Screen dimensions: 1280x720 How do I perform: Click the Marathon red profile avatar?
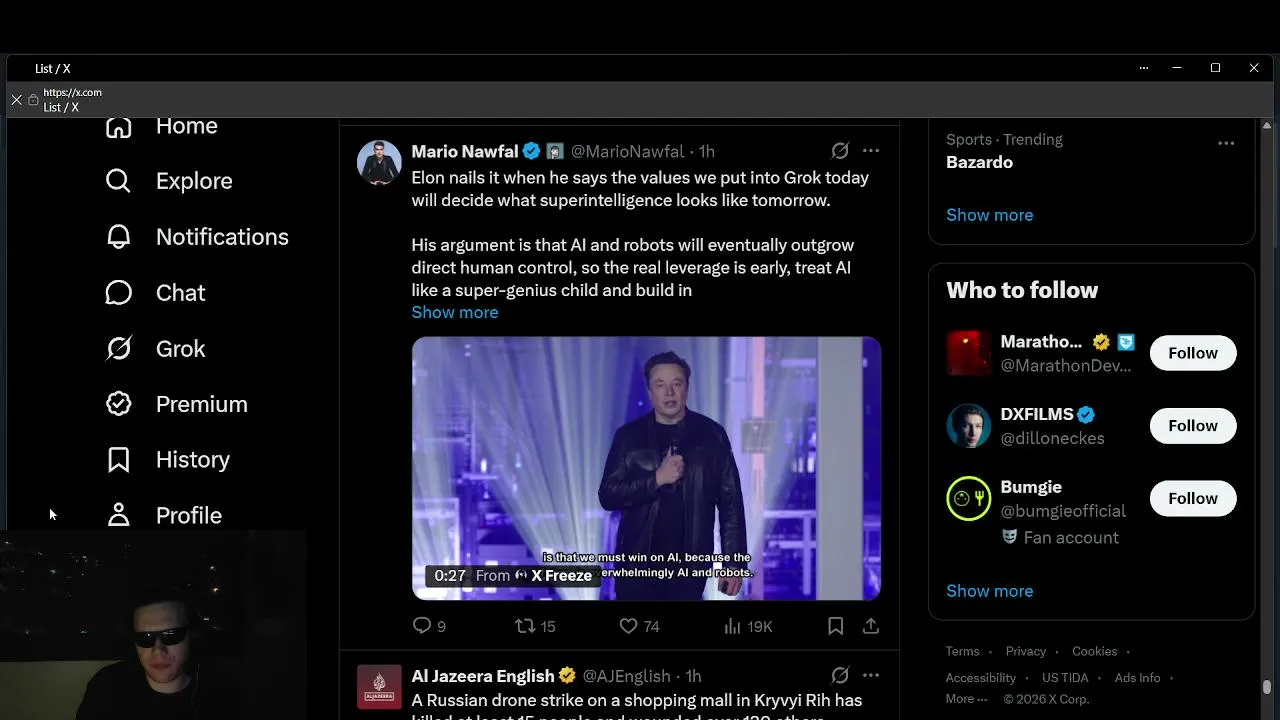[x=968, y=353]
